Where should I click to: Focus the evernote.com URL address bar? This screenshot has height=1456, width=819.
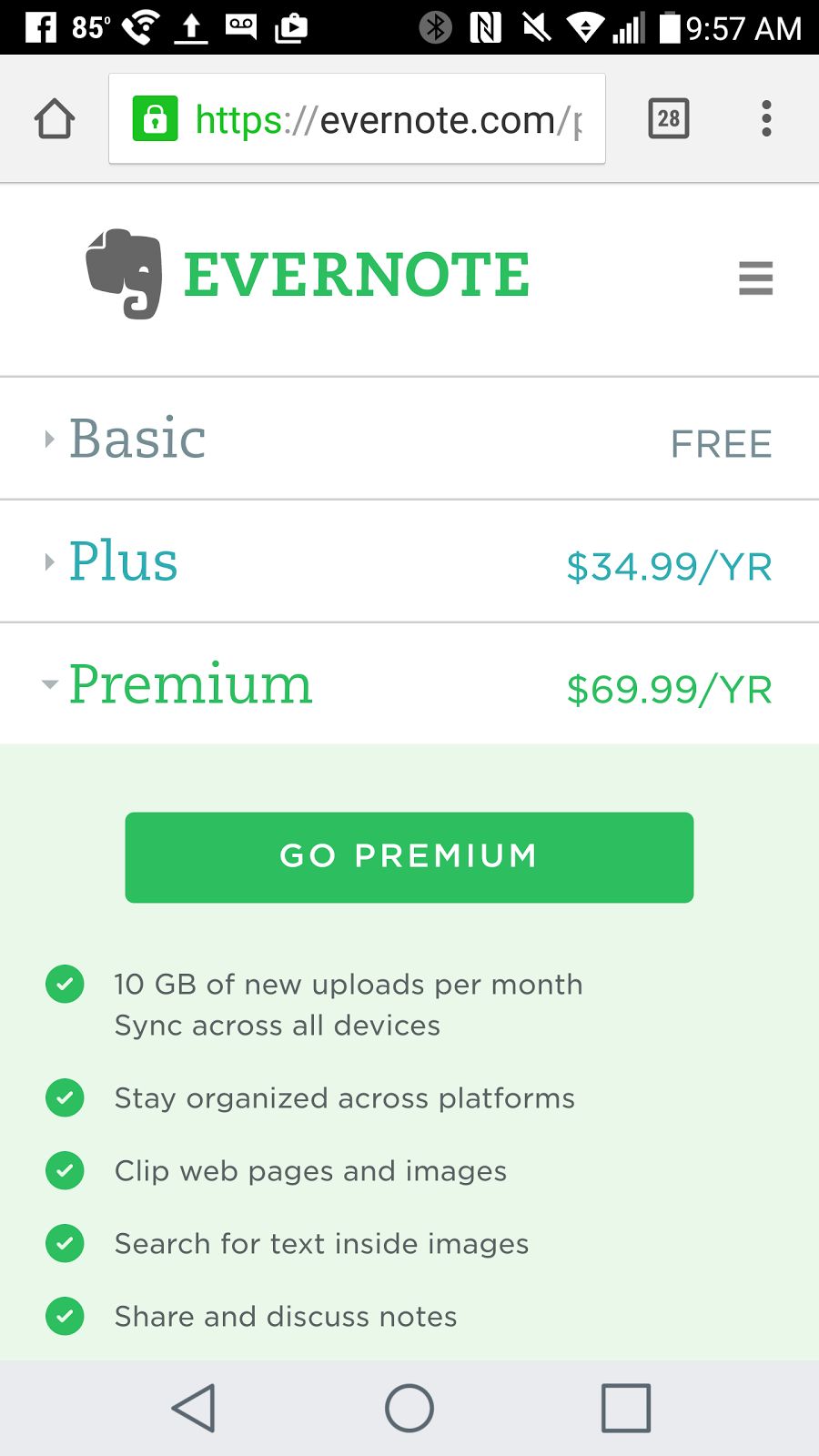(357, 118)
